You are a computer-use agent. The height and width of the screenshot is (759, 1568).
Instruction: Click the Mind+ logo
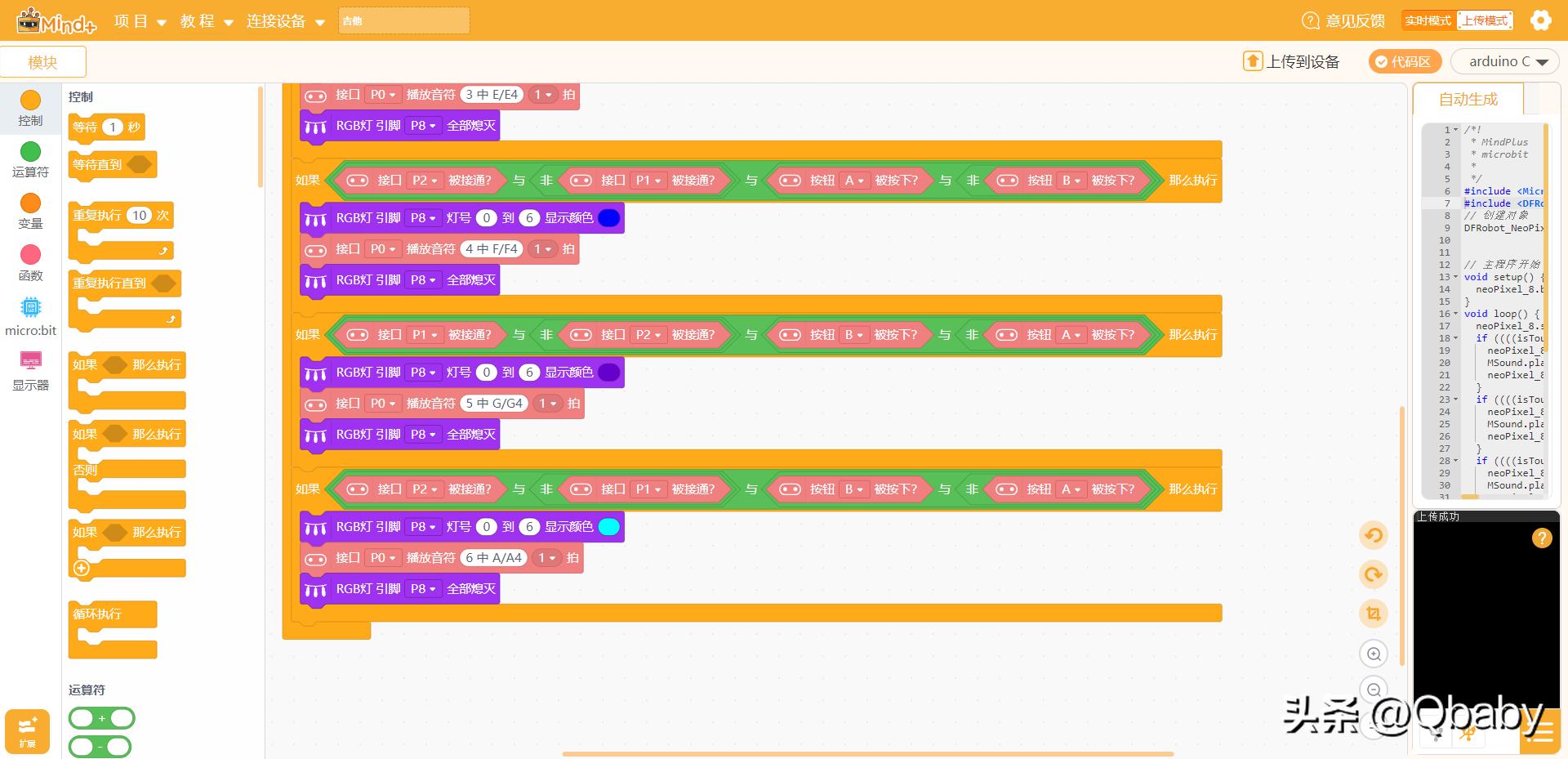56,20
